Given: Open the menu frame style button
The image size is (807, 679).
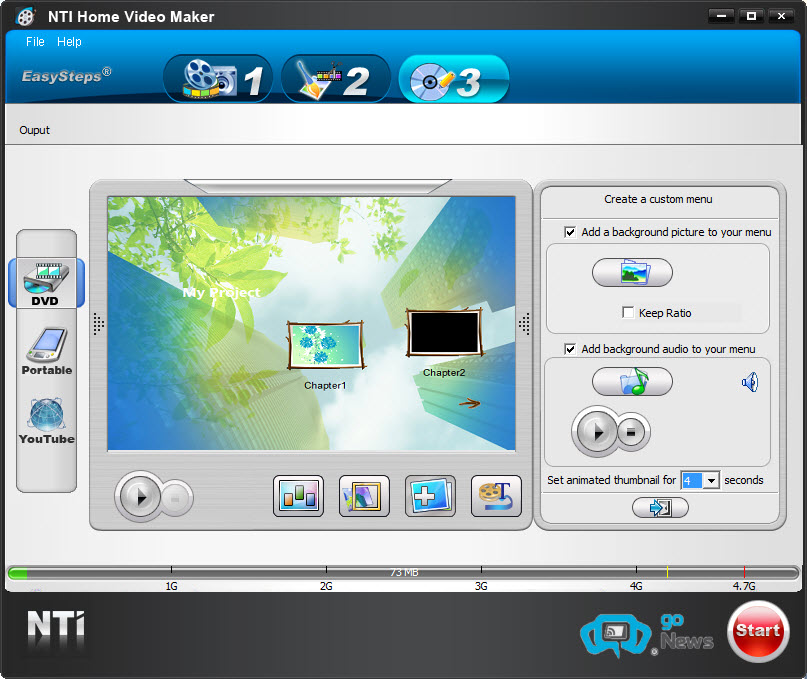Looking at the screenshot, I should pos(364,496).
